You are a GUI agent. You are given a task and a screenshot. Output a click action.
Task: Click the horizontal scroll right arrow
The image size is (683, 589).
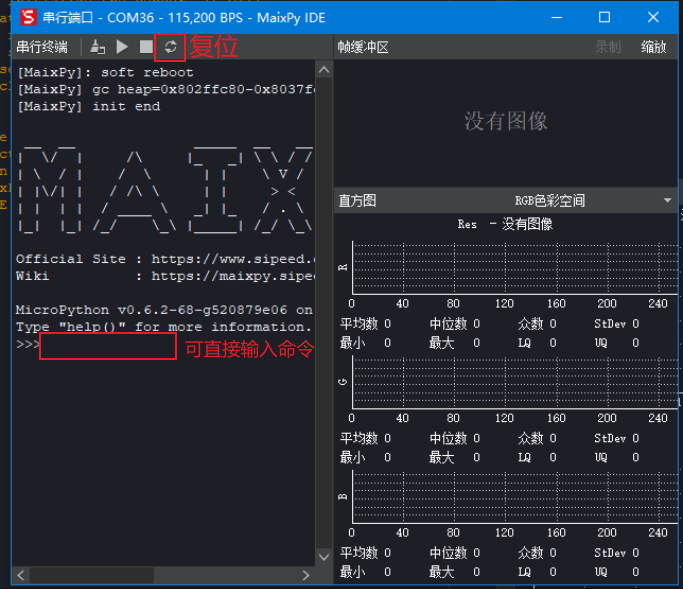point(306,575)
